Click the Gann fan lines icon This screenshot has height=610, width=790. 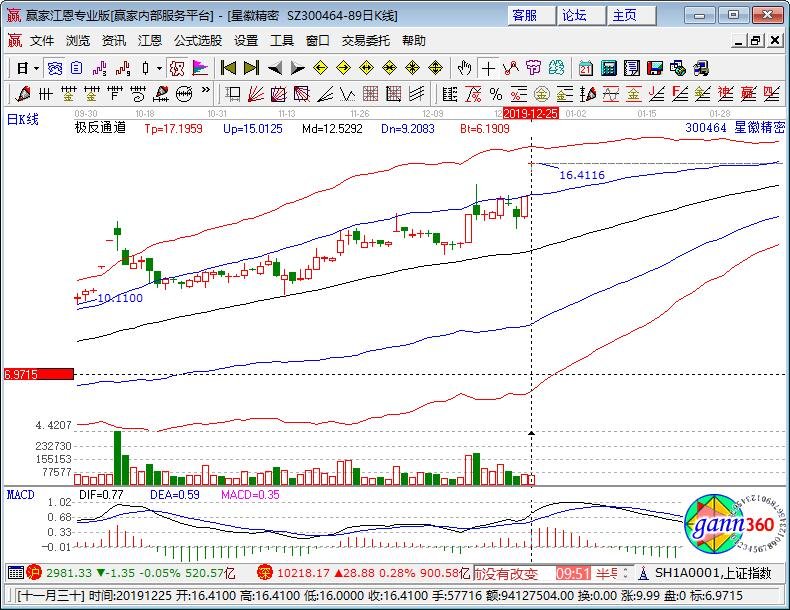coord(256,94)
